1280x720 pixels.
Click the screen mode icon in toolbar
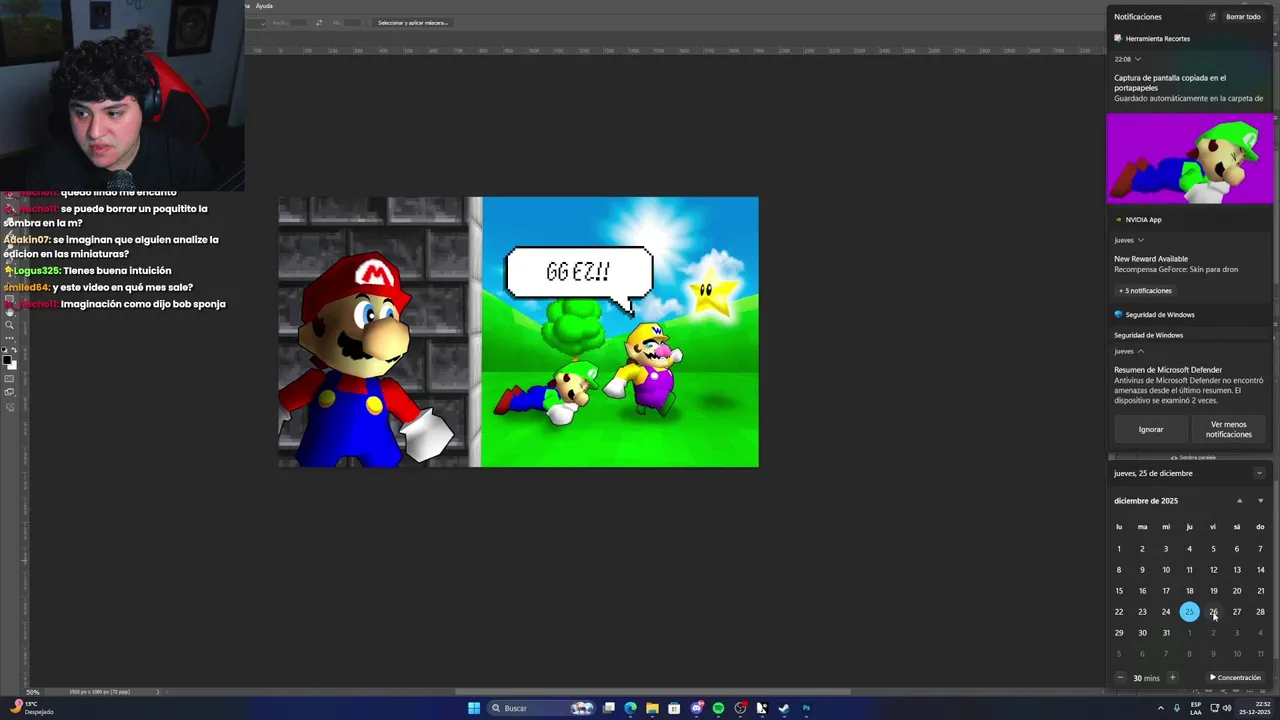[9, 392]
